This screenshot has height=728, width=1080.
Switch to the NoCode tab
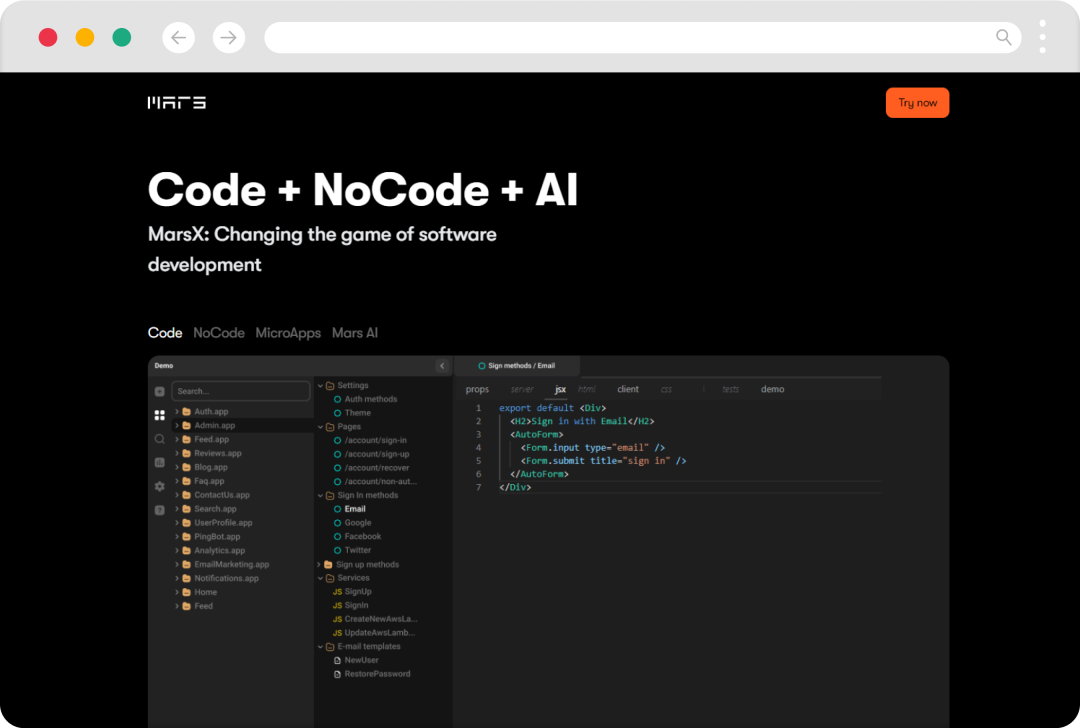tap(219, 333)
